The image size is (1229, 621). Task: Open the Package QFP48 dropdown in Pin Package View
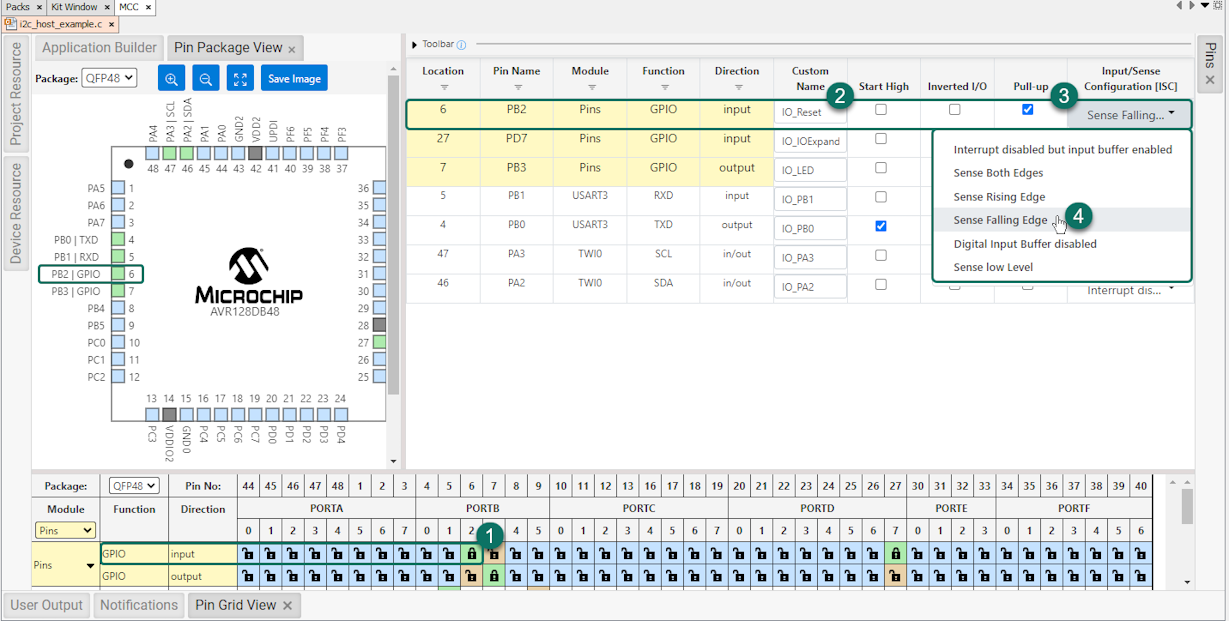coord(109,78)
